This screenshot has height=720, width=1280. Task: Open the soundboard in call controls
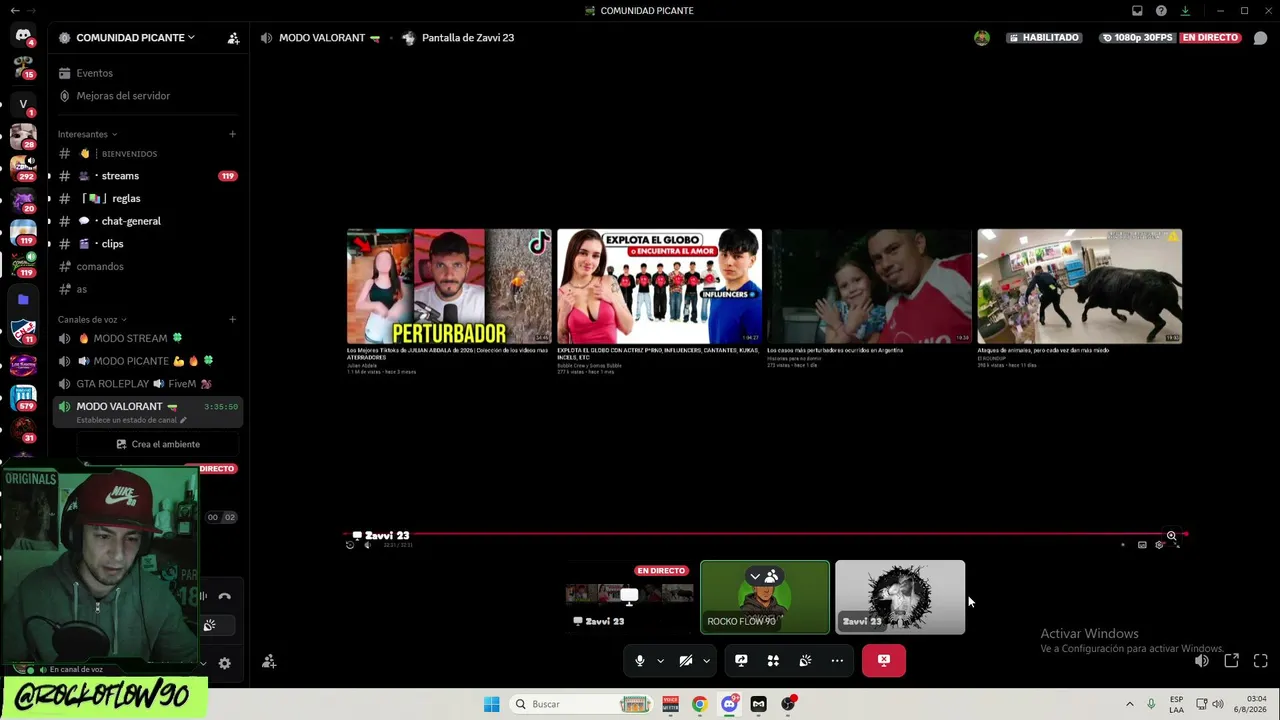(x=805, y=660)
